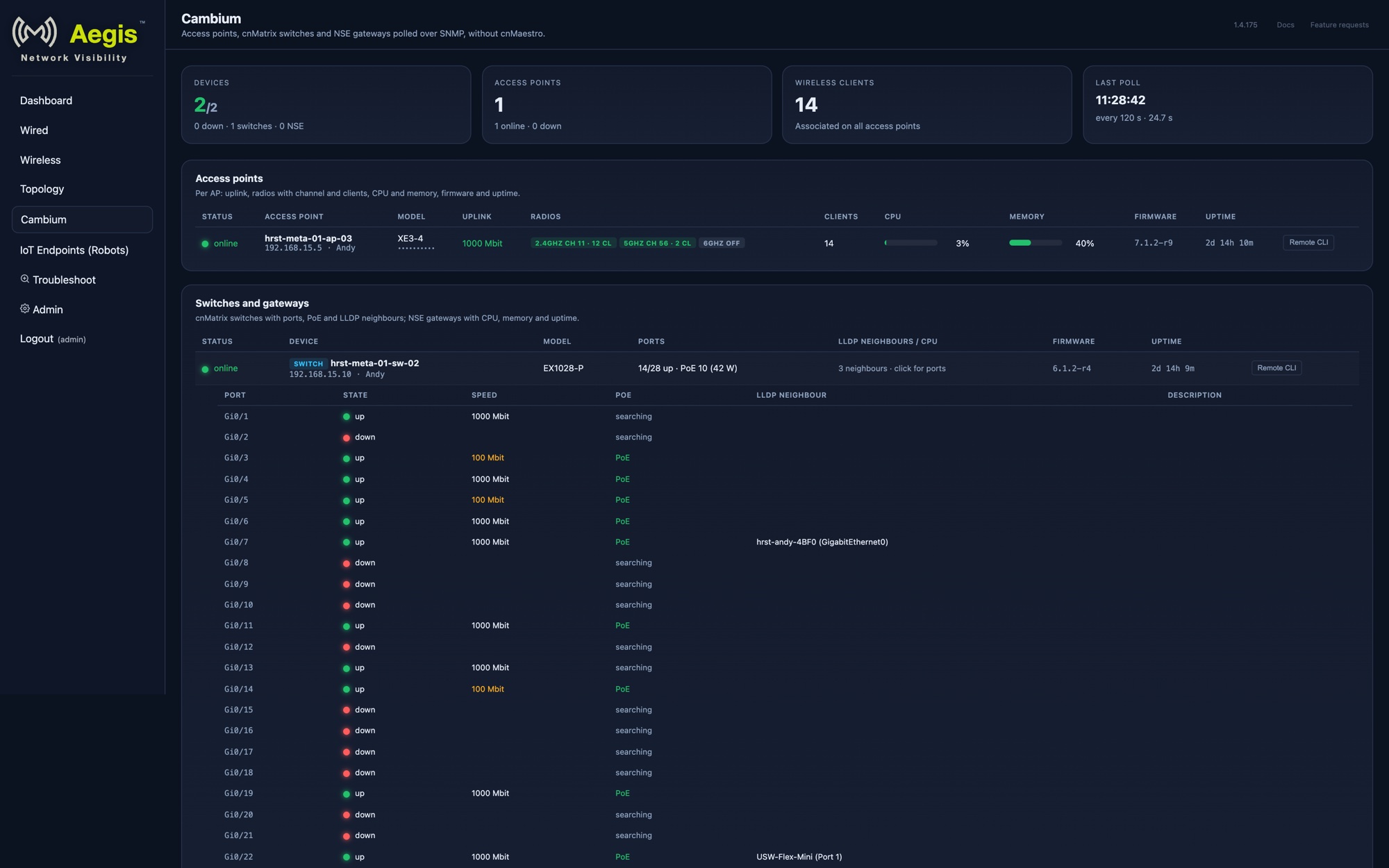This screenshot has width=1389, height=868.
Task: Go to the Wired section
Action: [34, 131]
